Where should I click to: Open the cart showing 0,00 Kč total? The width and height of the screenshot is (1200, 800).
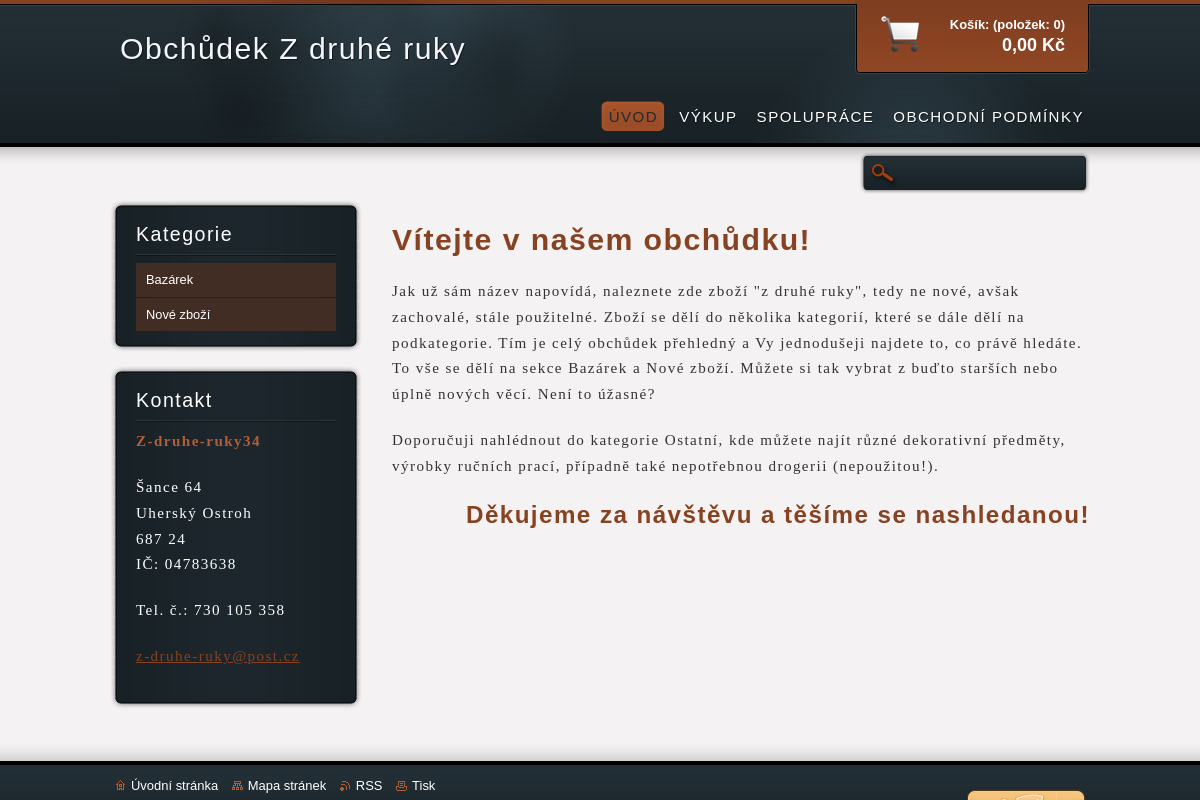click(x=1033, y=45)
